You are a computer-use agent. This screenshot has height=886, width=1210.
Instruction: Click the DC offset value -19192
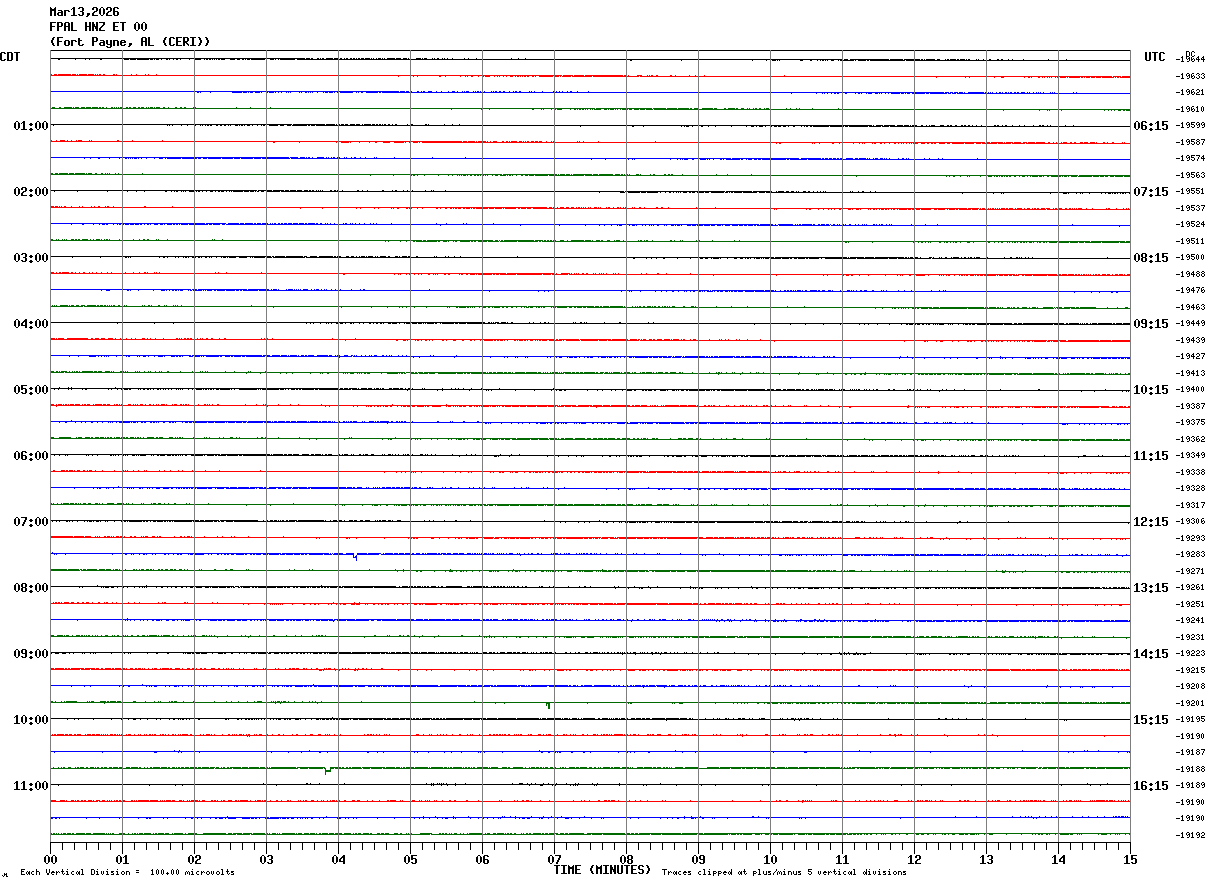coord(1191,835)
